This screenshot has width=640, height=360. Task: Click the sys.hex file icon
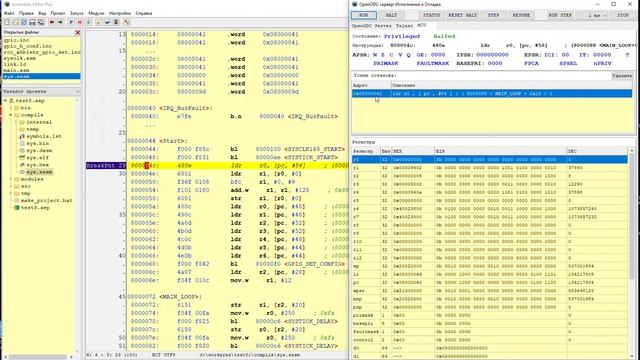point(22,165)
